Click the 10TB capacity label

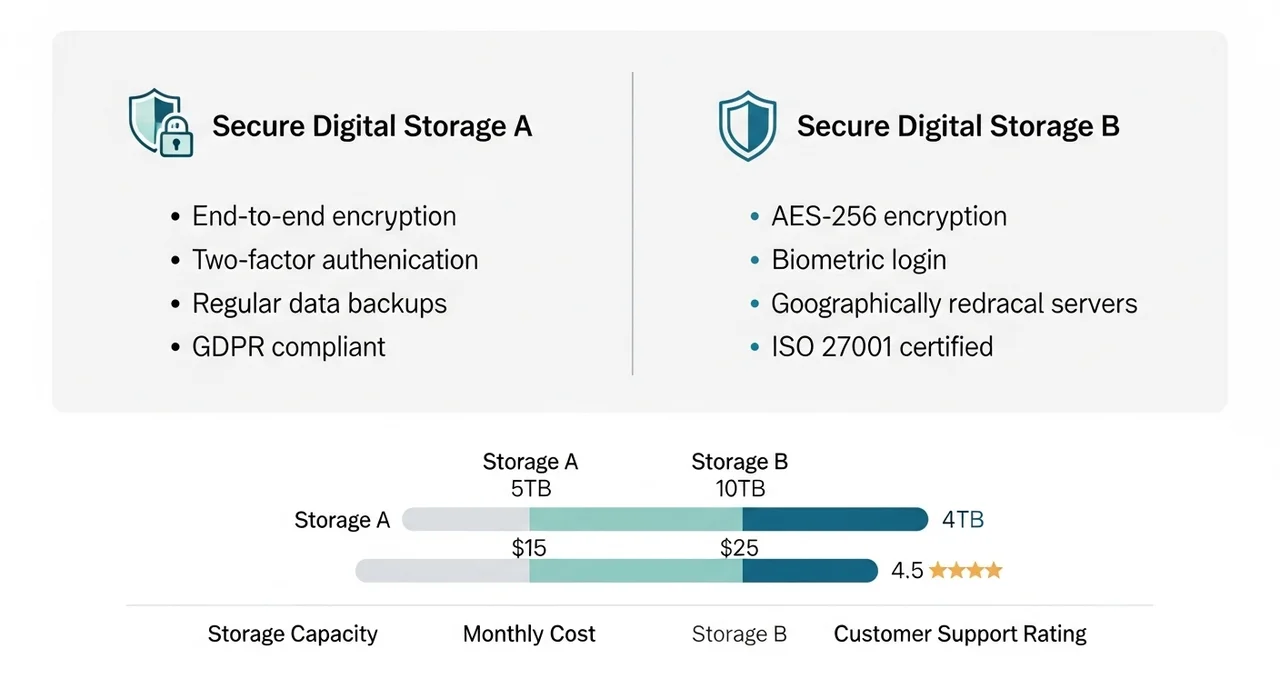pos(740,489)
